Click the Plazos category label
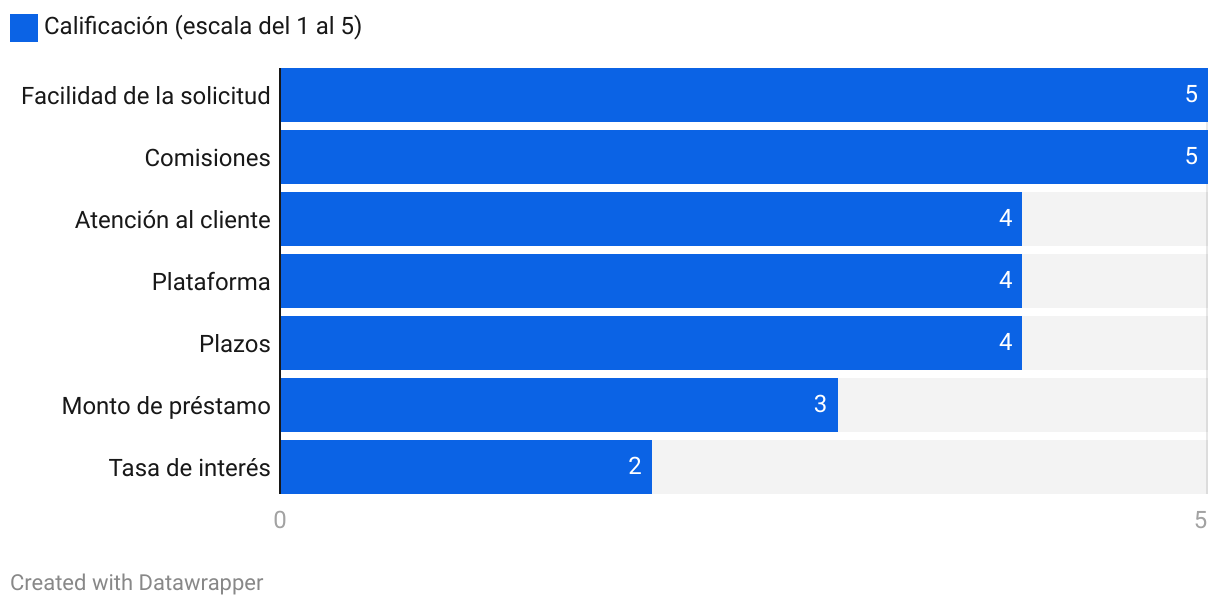 pos(235,344)
